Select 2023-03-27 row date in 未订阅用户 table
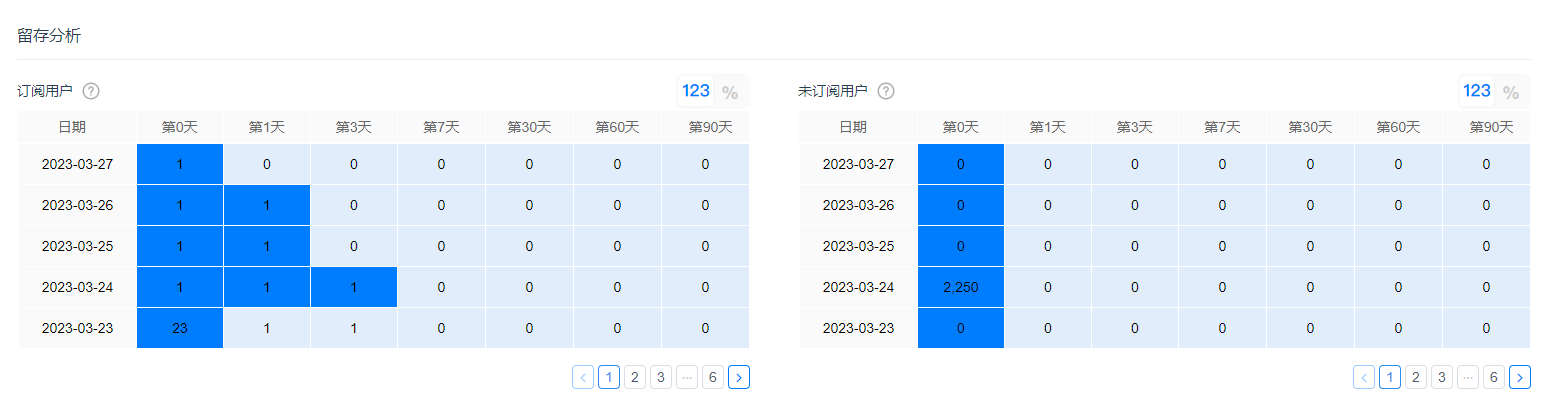 (x=858, y=164)
